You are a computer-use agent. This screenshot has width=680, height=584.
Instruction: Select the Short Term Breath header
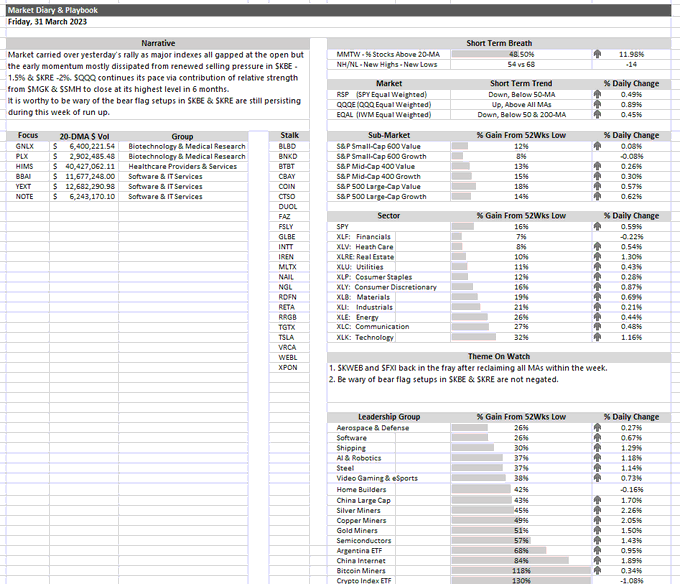tap(499, 43)
